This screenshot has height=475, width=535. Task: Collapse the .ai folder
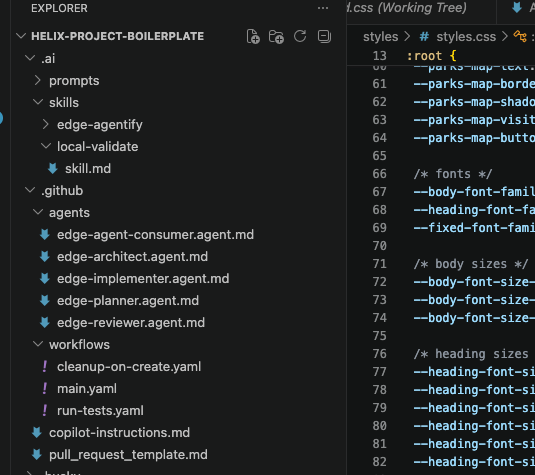coord(30,58)
